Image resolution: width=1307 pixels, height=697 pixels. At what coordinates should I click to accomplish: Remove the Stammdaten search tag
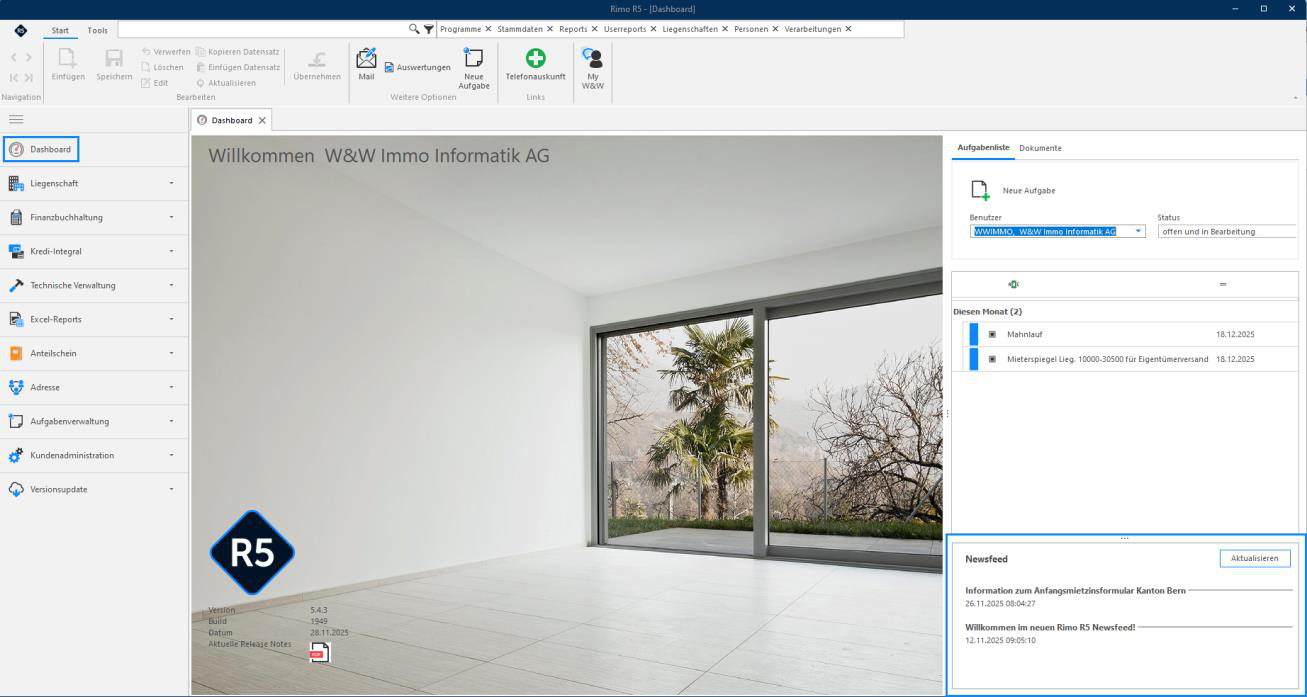(550, 29)
